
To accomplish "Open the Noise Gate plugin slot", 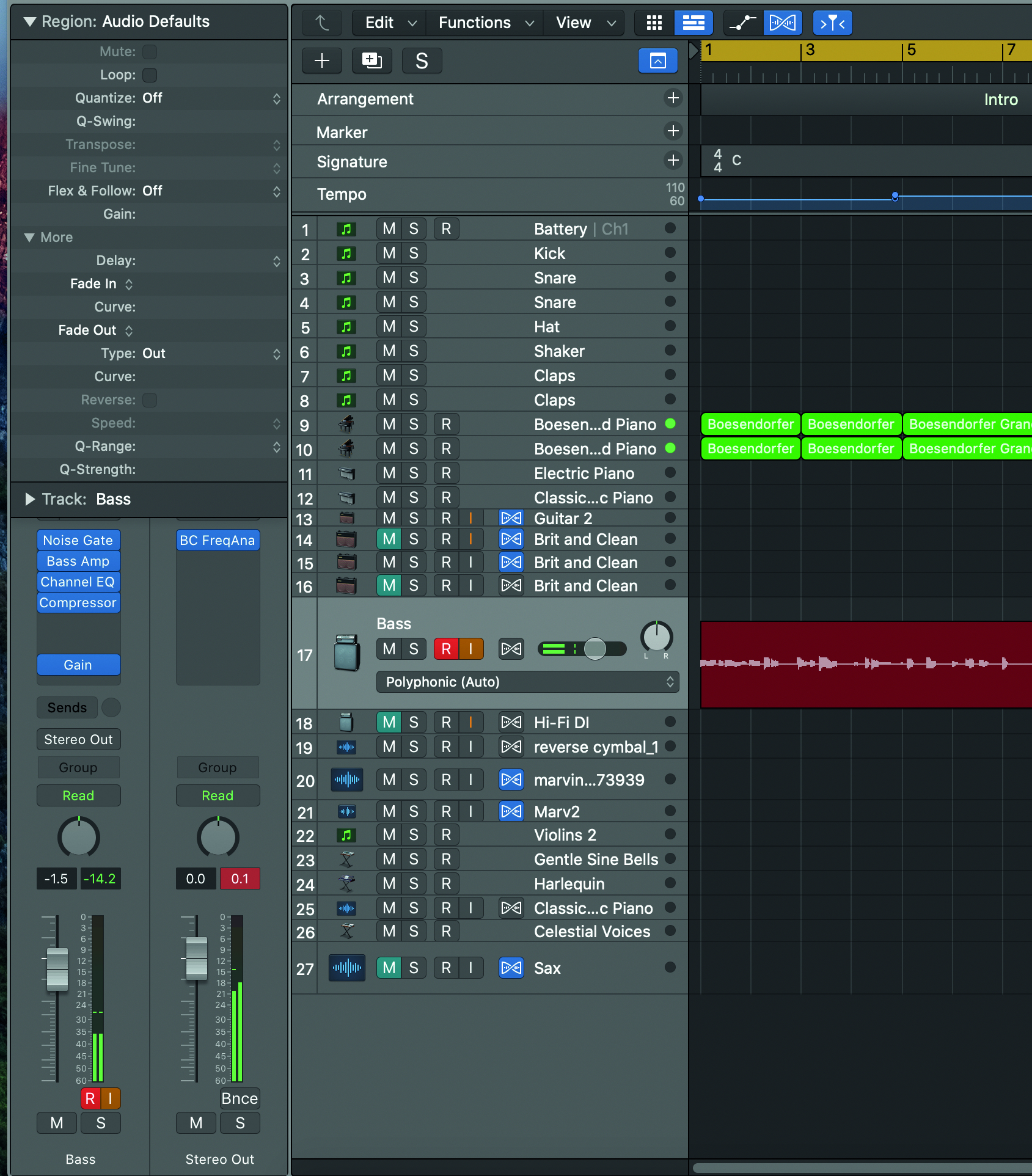I will tap(78, 540).
